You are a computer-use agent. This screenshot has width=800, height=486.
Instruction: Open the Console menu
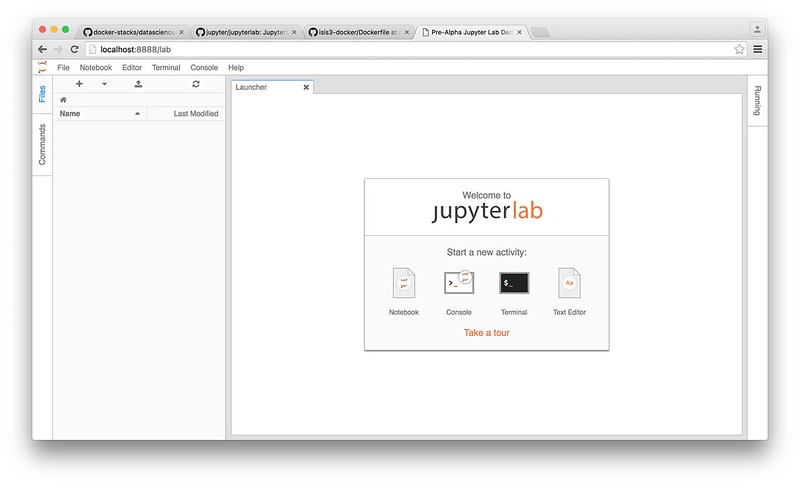pyautogui.click(x=204, y=67)
